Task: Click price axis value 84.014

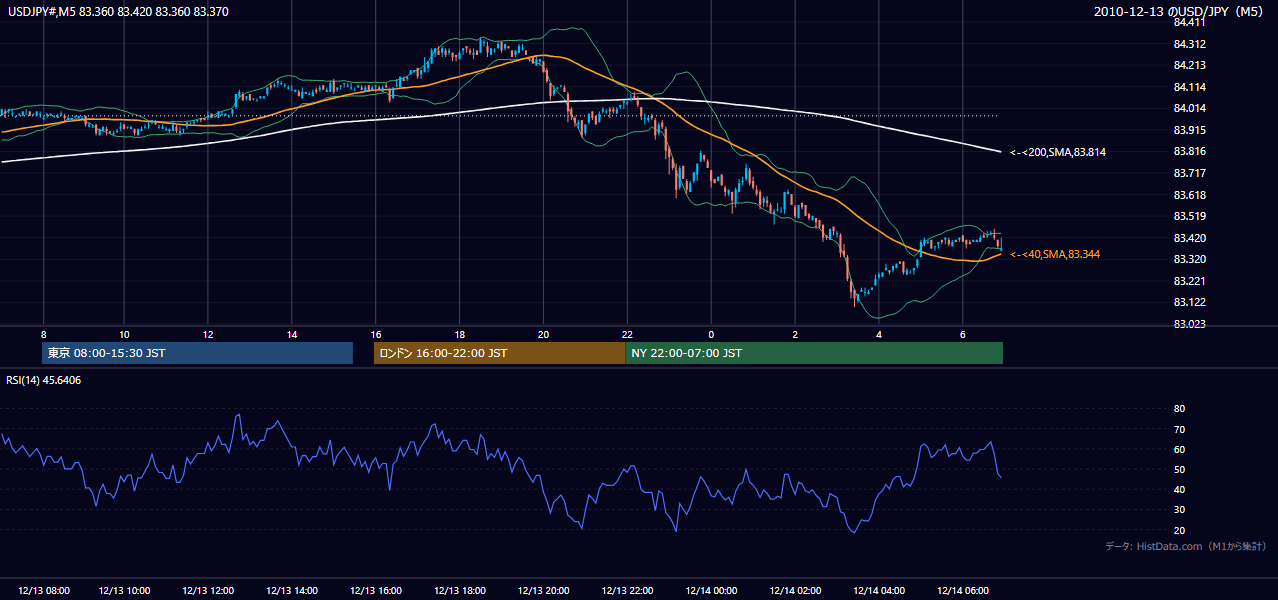Action: click(1190, 108)
